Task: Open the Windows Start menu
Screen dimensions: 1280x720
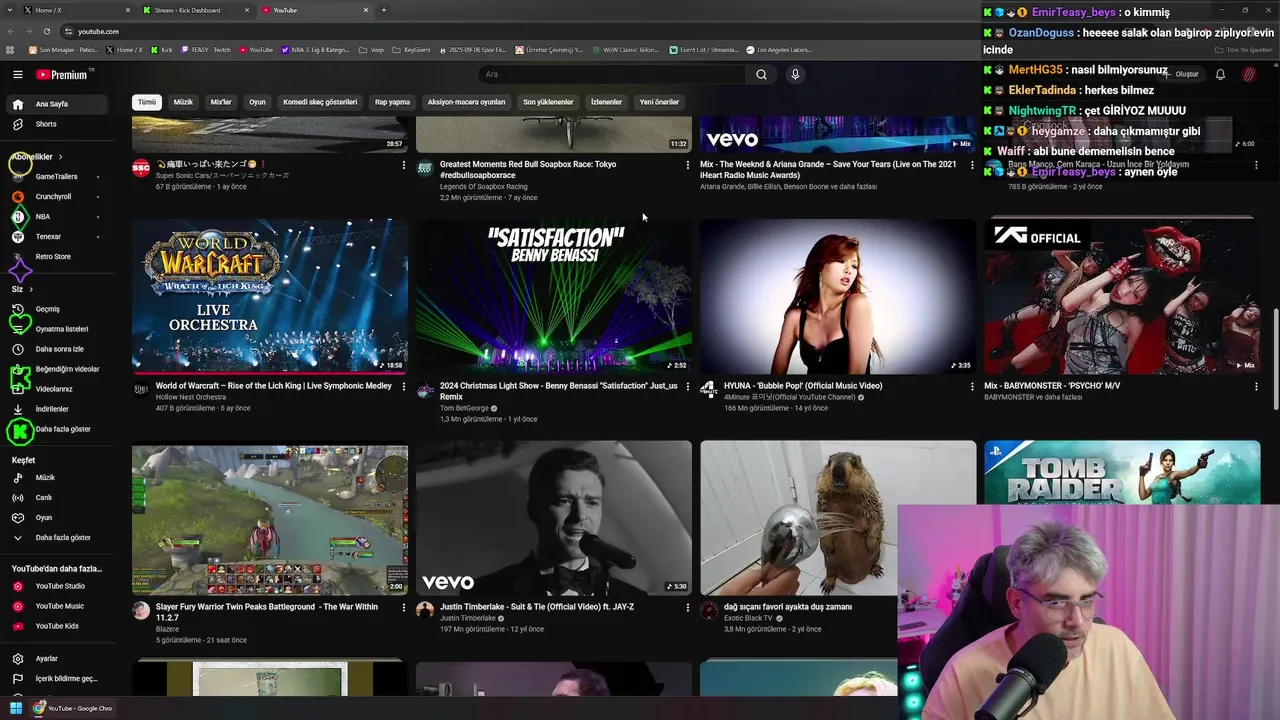Action: [16, 708]
